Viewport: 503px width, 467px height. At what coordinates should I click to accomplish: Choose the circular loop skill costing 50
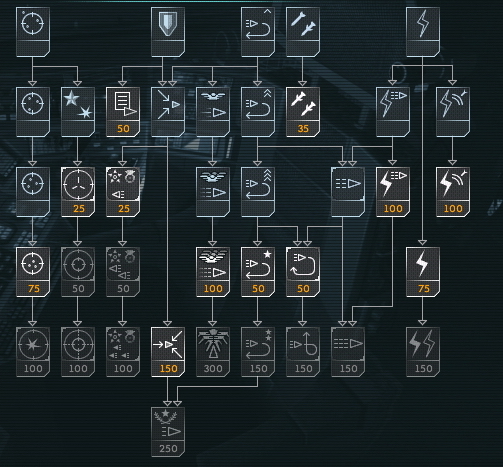click(303, 272)
